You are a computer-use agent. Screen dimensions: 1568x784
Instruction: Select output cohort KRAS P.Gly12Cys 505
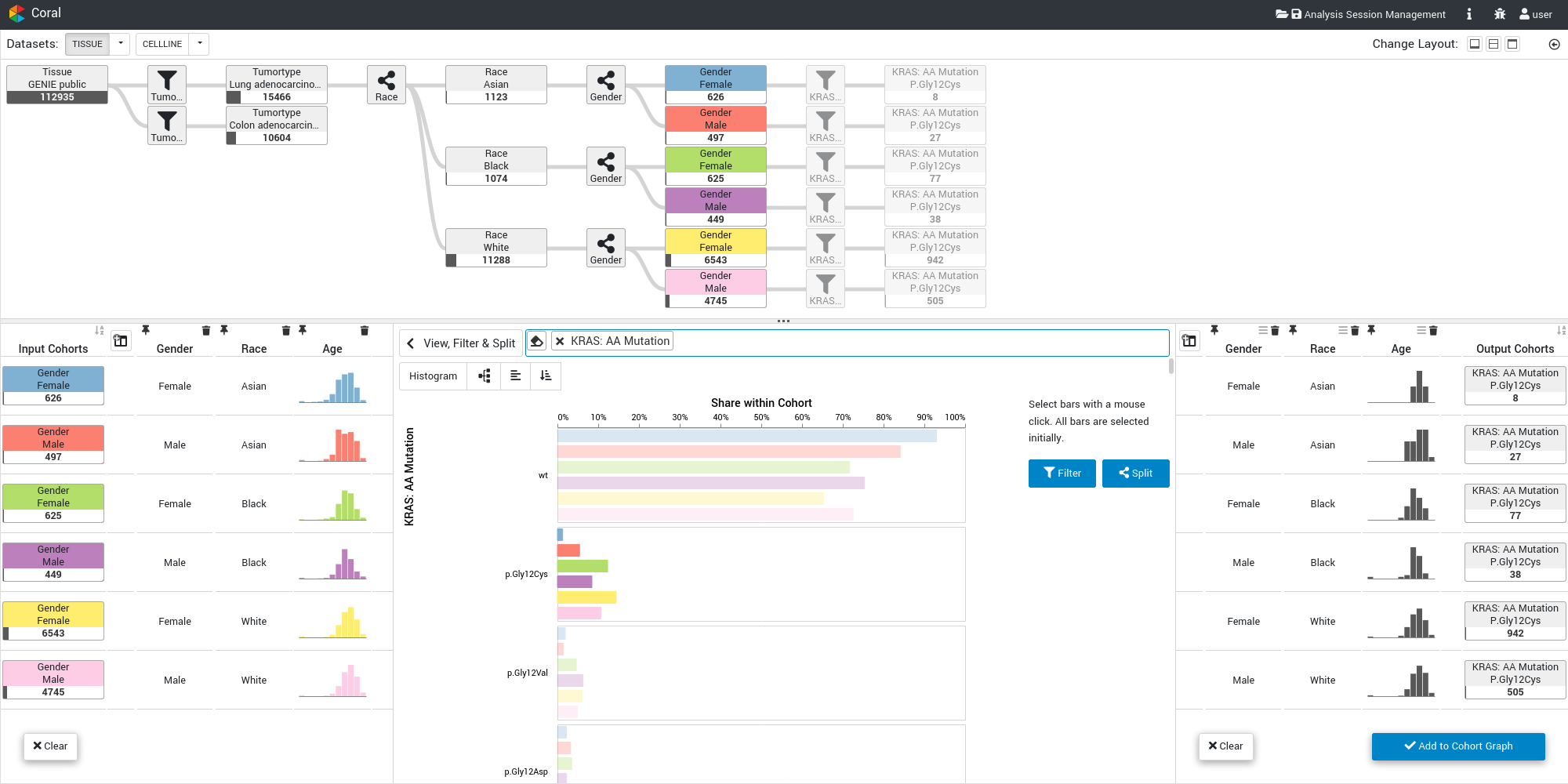point(1515,680)
